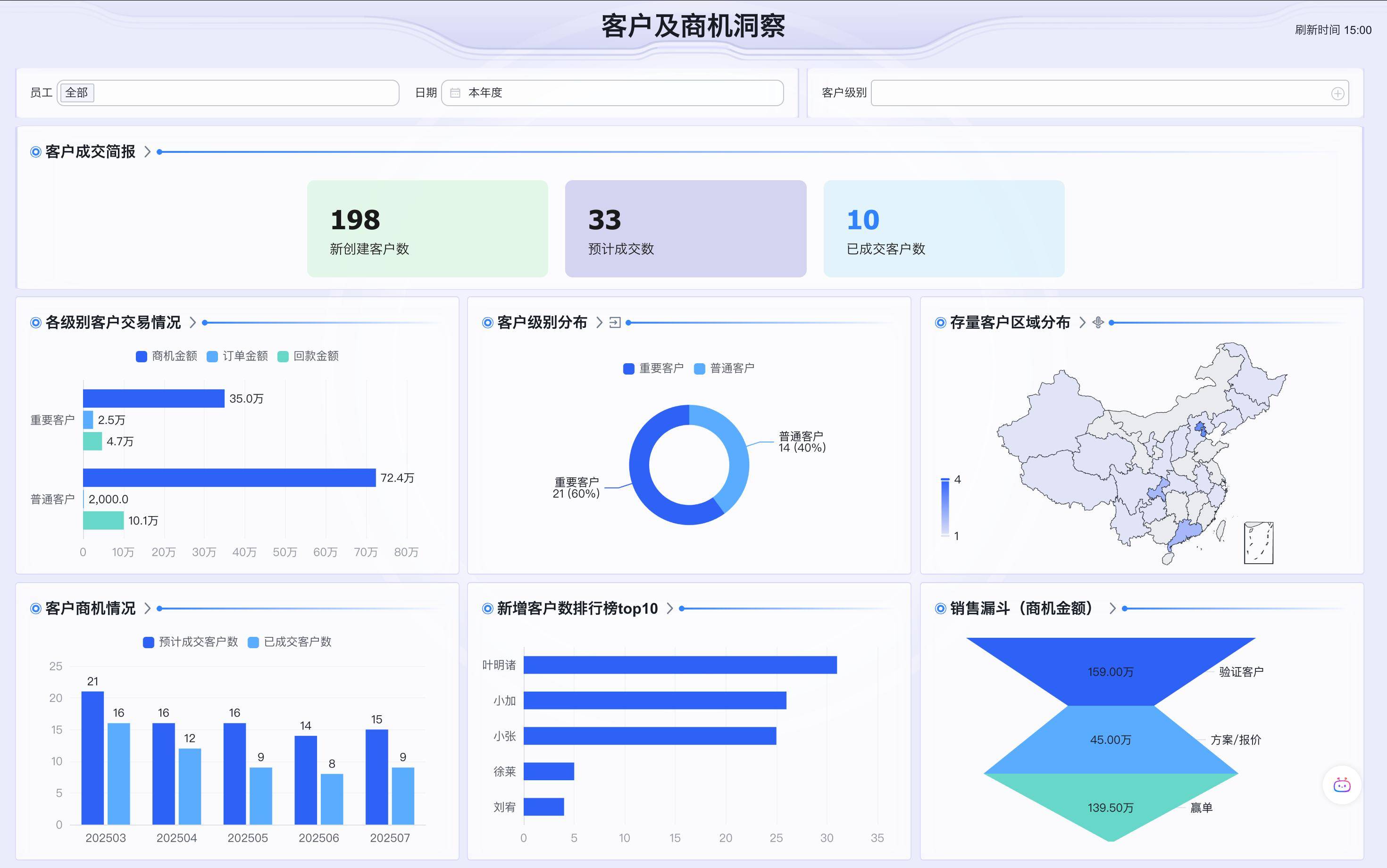Expand chevron next to 各级别客户交易情况

(193, 323)
